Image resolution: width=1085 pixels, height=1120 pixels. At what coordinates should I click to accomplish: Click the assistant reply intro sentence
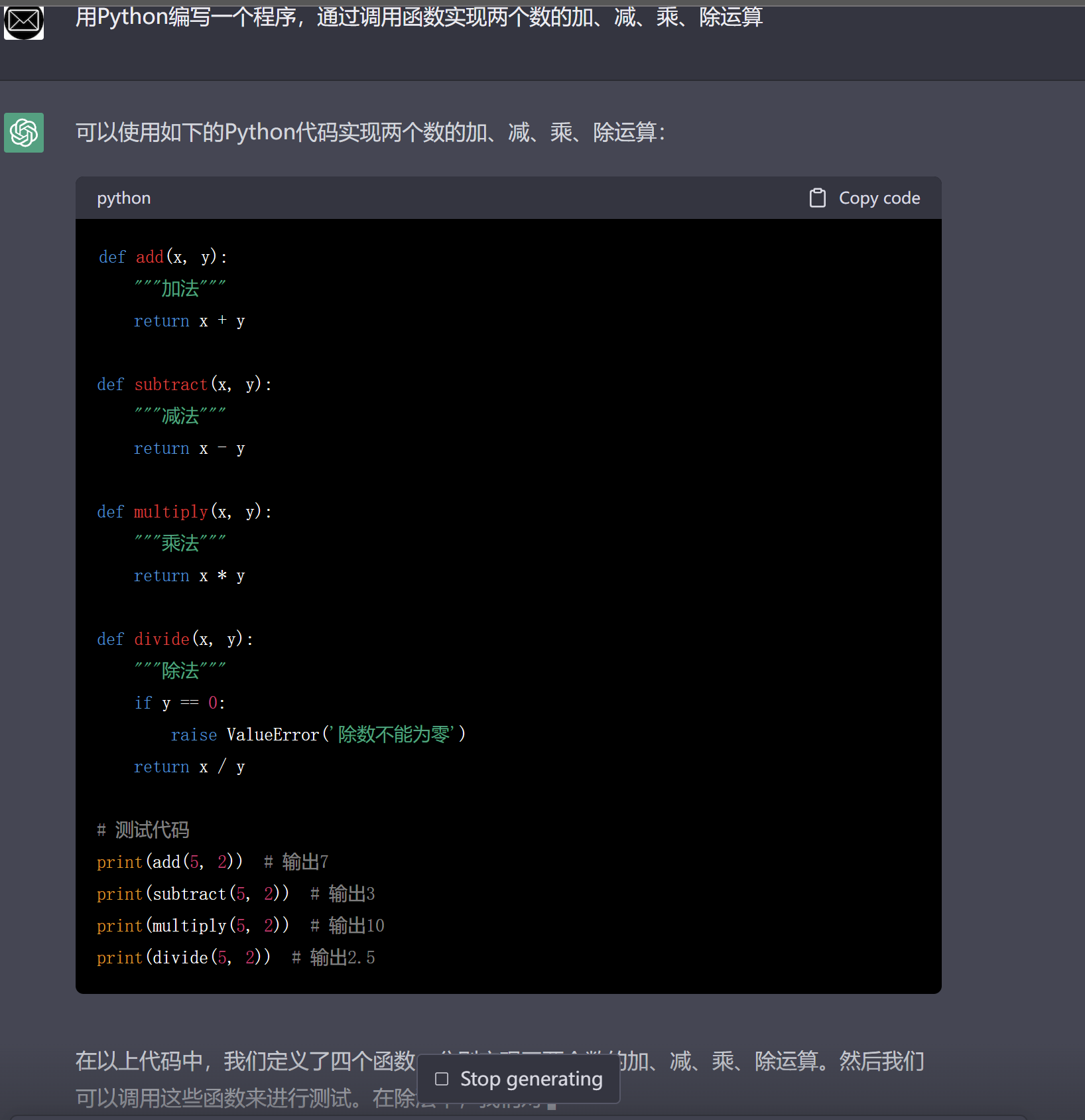370,132
